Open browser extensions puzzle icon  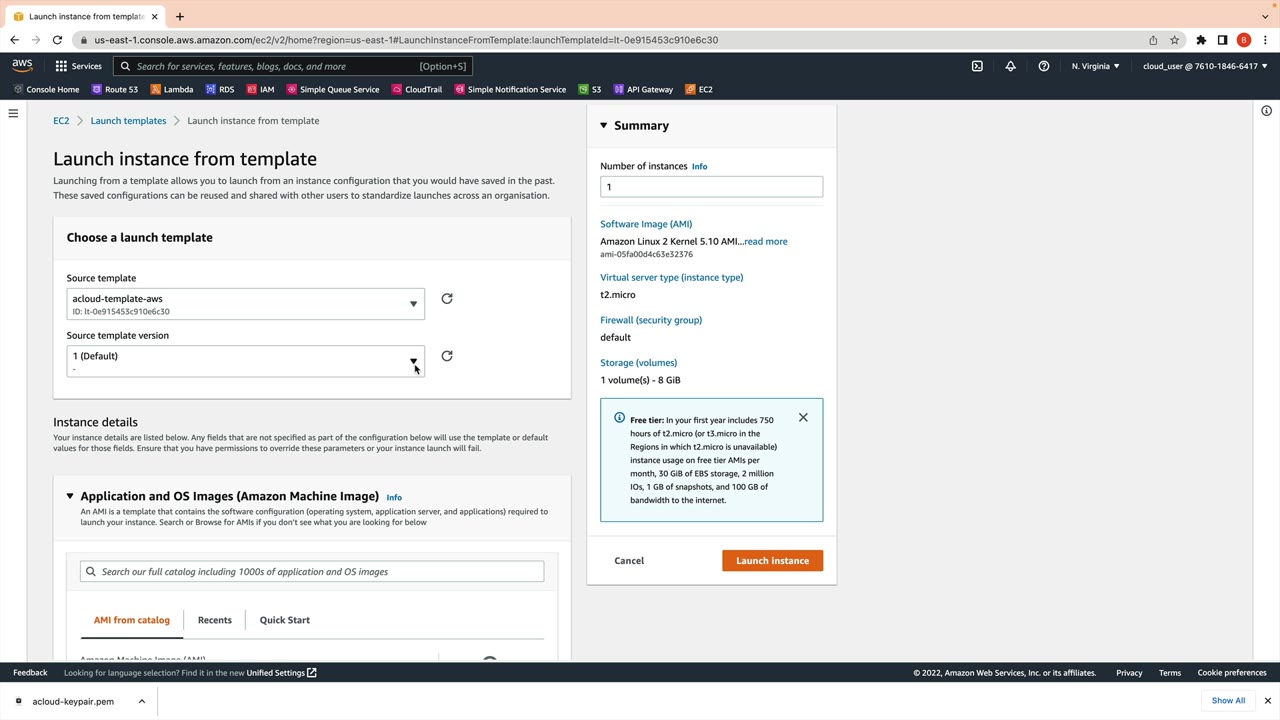1201,40
